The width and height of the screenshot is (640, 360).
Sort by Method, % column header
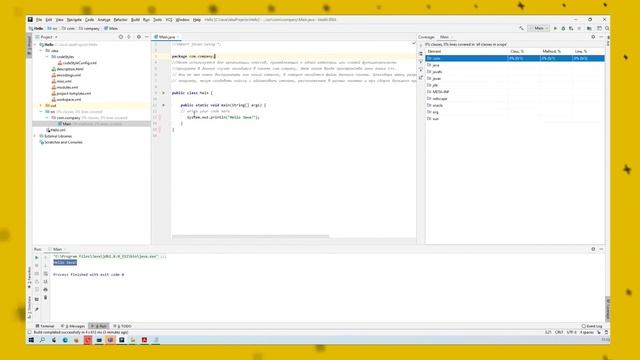(556, 51)
